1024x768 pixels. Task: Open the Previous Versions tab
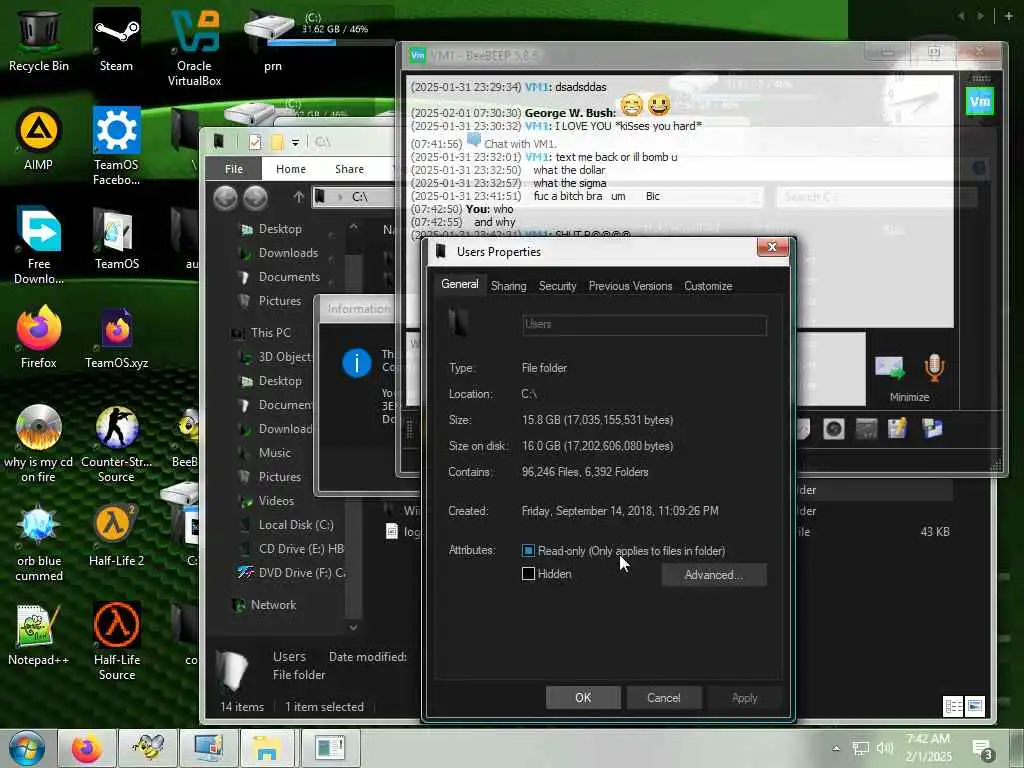(630, 286)
